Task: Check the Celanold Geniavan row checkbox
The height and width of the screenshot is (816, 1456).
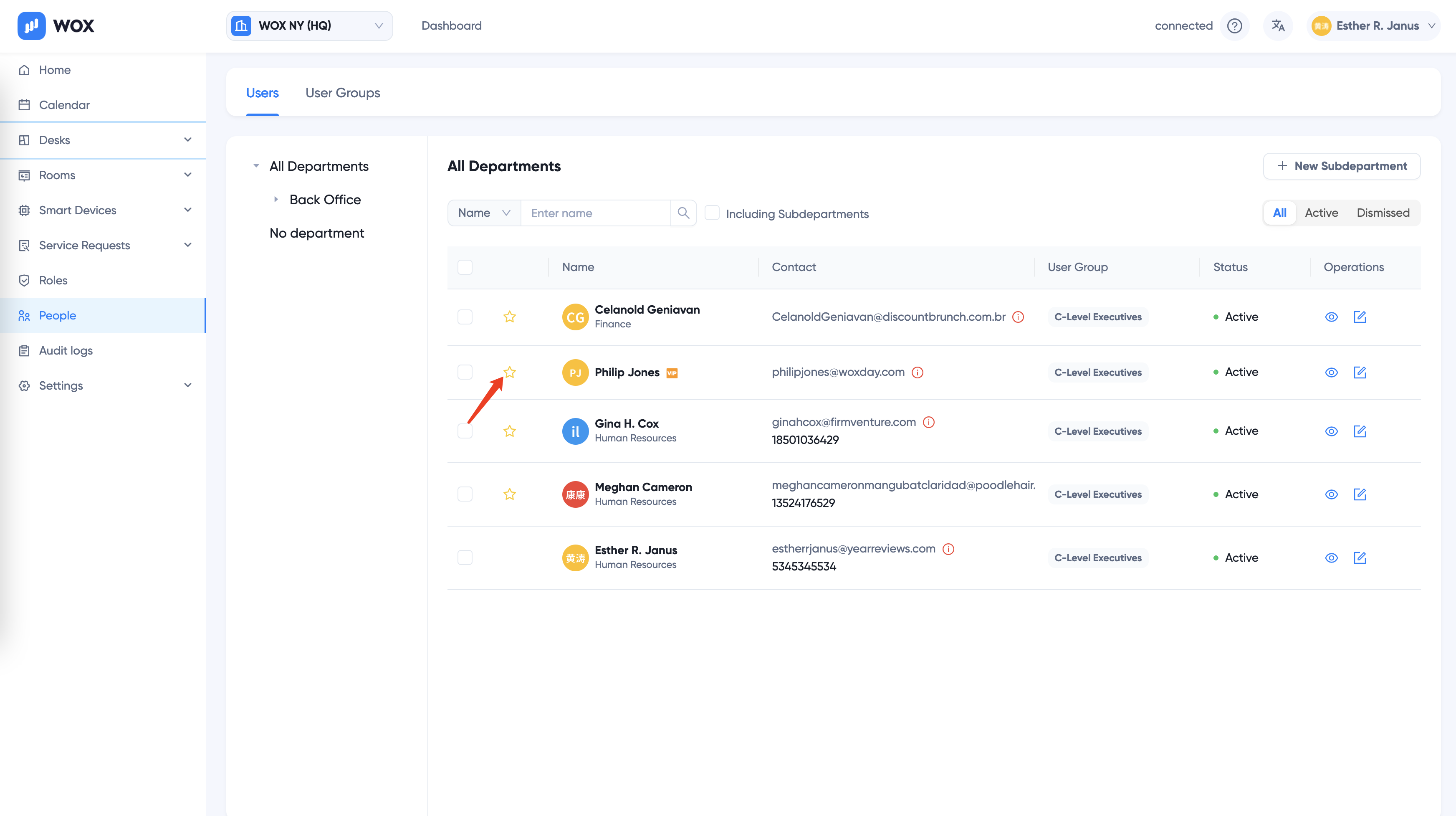Action: pyautogui.click(x=465, y=317)
